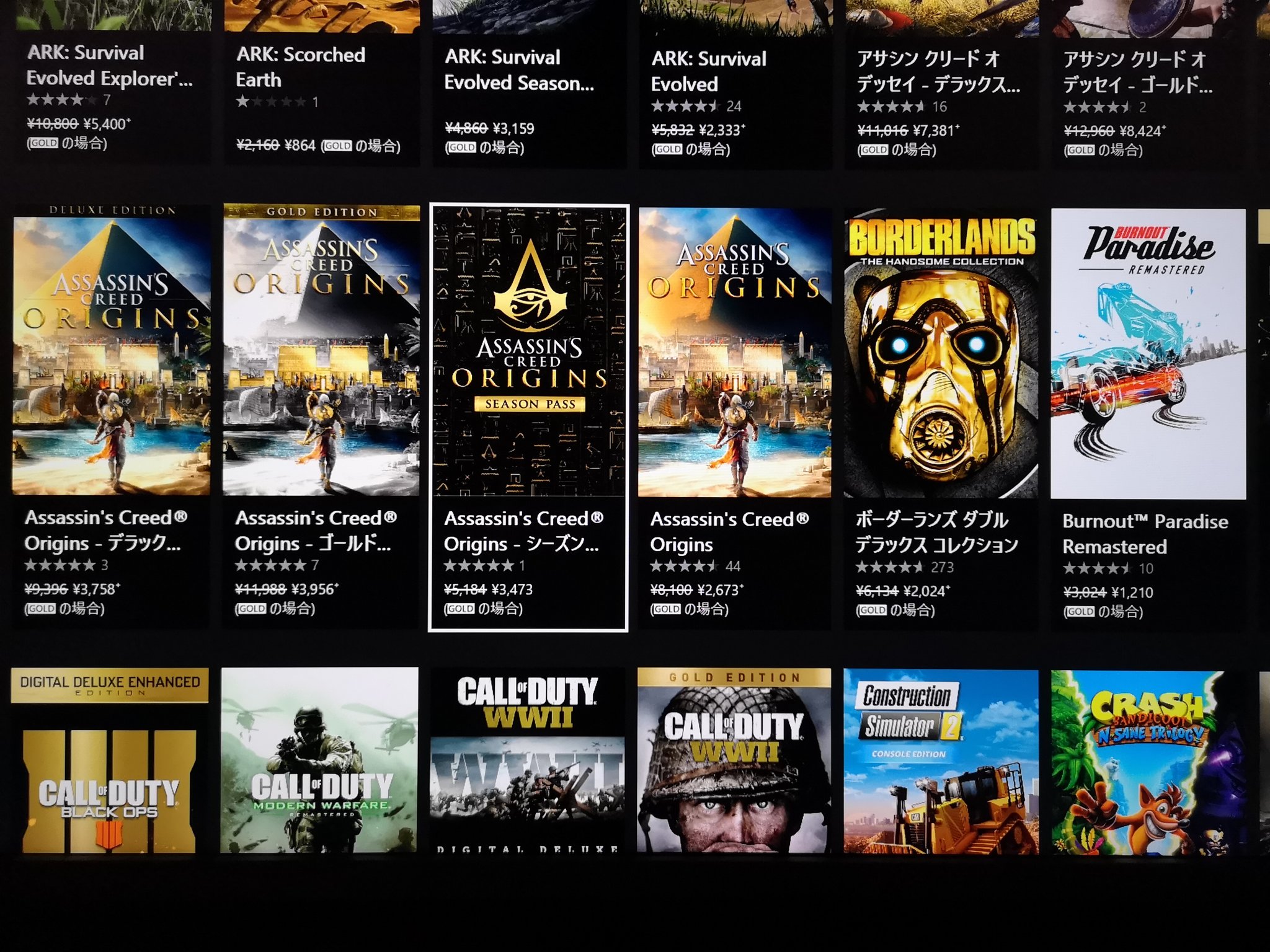
Task: Click the ¥864 Scorched Earth price
Action: tap(300, 146)
